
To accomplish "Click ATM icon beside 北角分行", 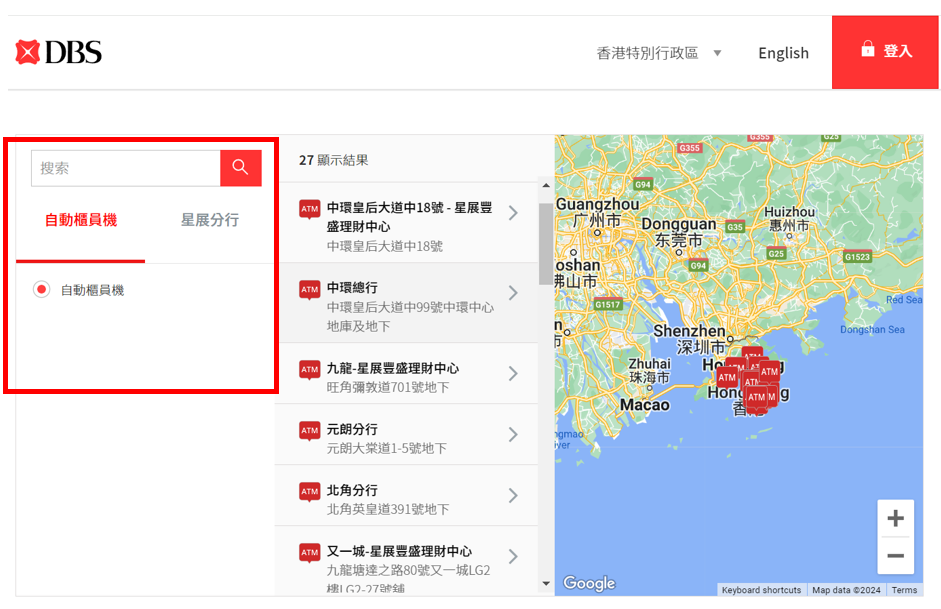I will click(x=309, y=492).
